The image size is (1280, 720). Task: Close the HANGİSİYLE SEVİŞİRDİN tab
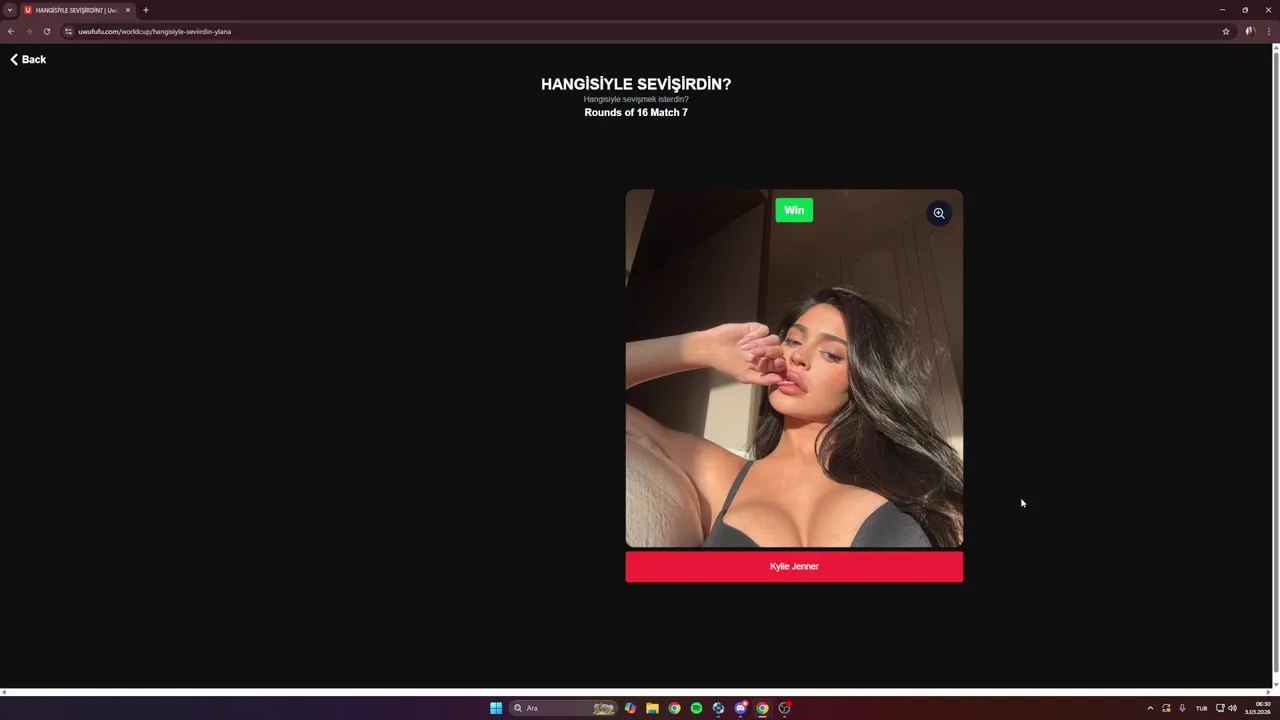click(128, 10)
